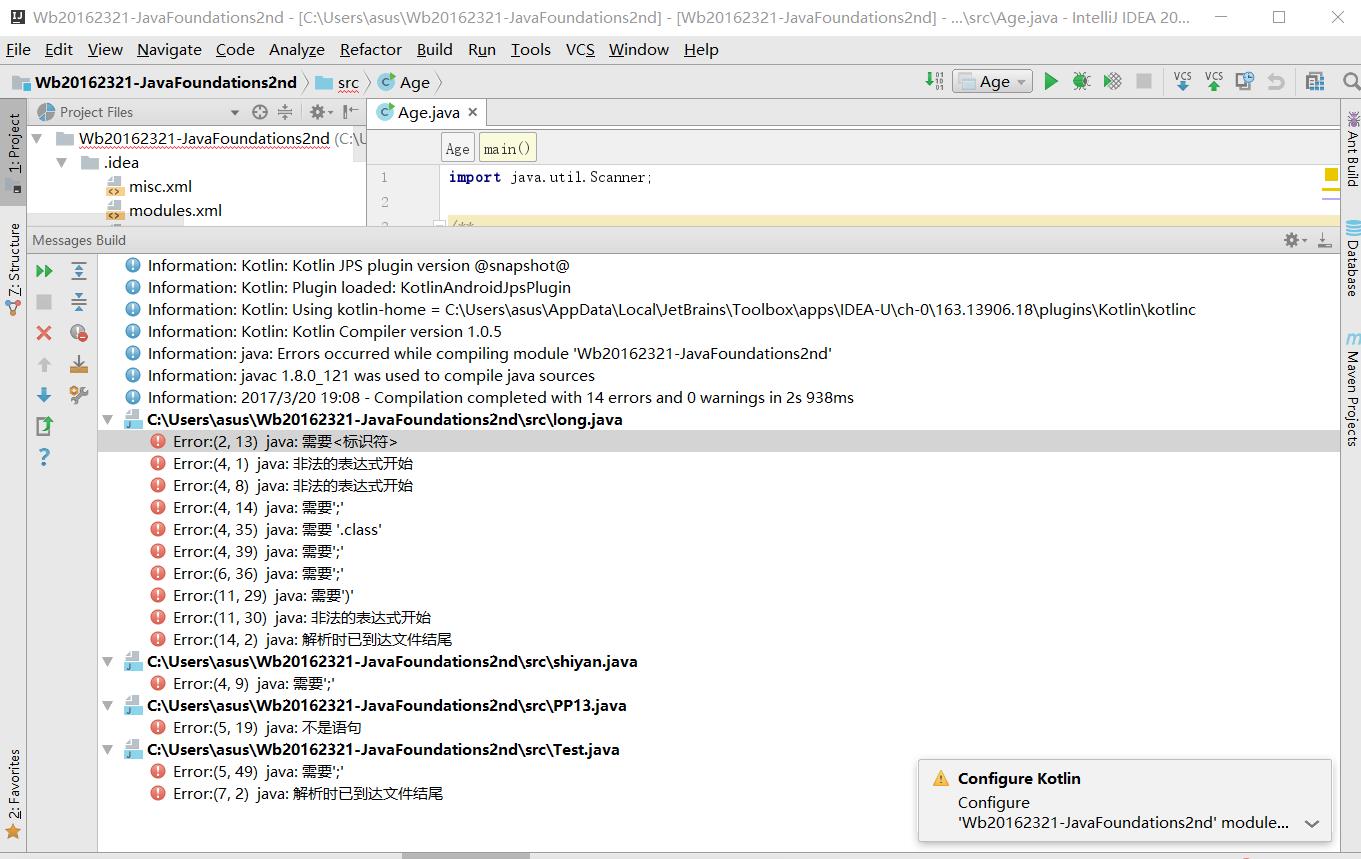
Task: Hide the Messages panel with the bottom-right hide icon
Action: coord(1324,240)
